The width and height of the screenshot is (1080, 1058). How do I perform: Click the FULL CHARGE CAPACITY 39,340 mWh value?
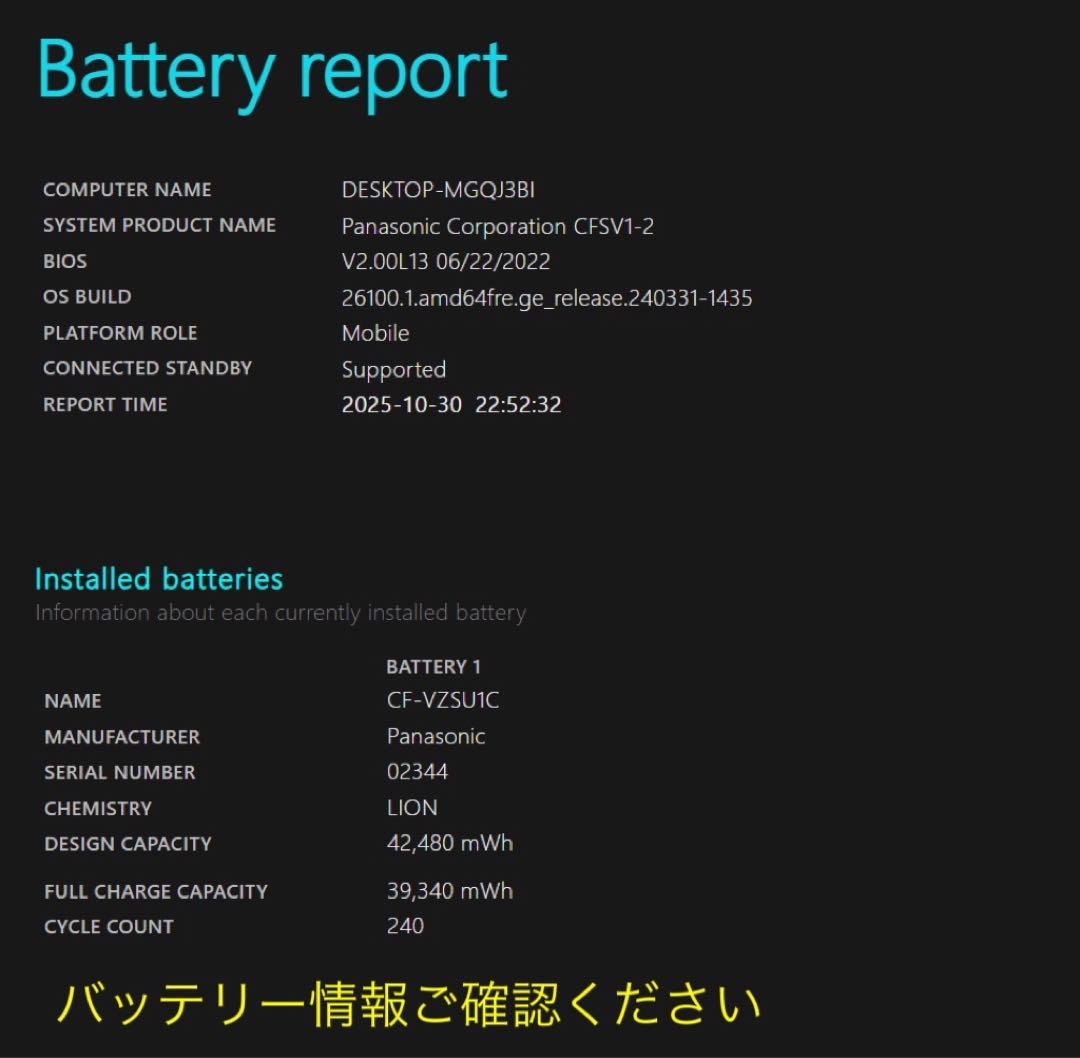point(448,890)
